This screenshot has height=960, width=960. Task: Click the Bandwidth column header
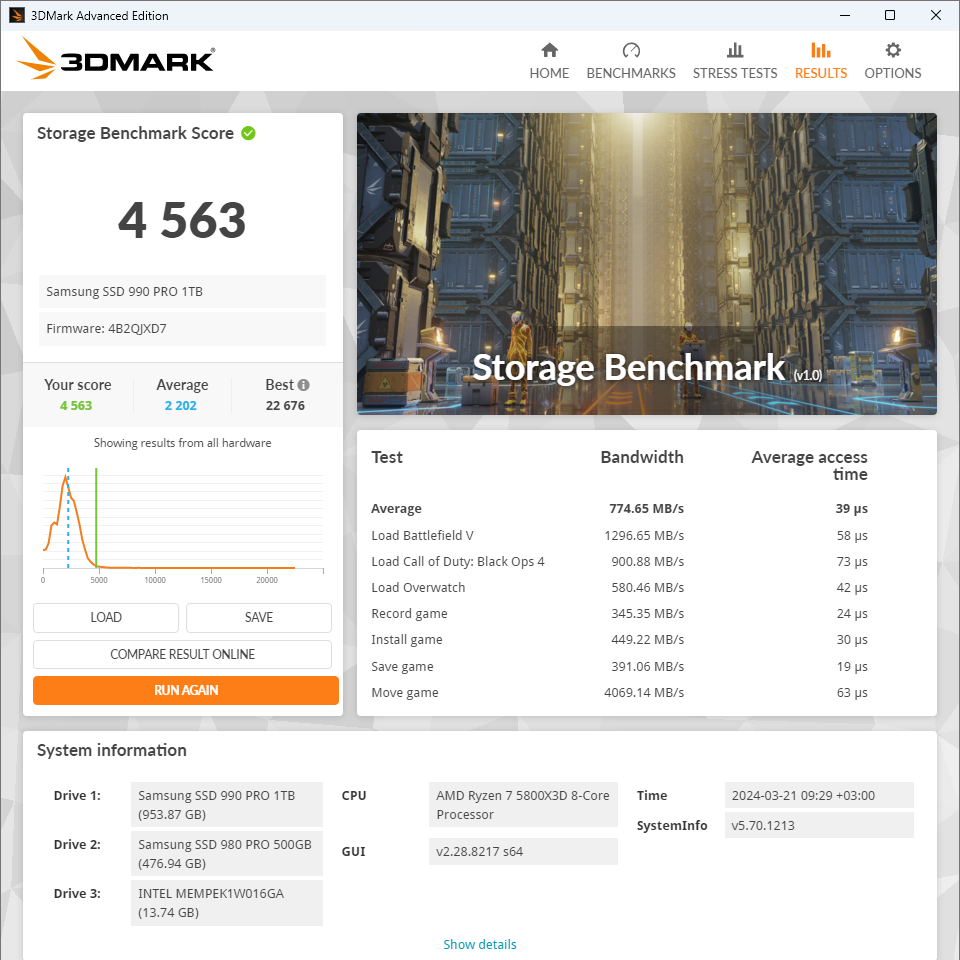642,457
